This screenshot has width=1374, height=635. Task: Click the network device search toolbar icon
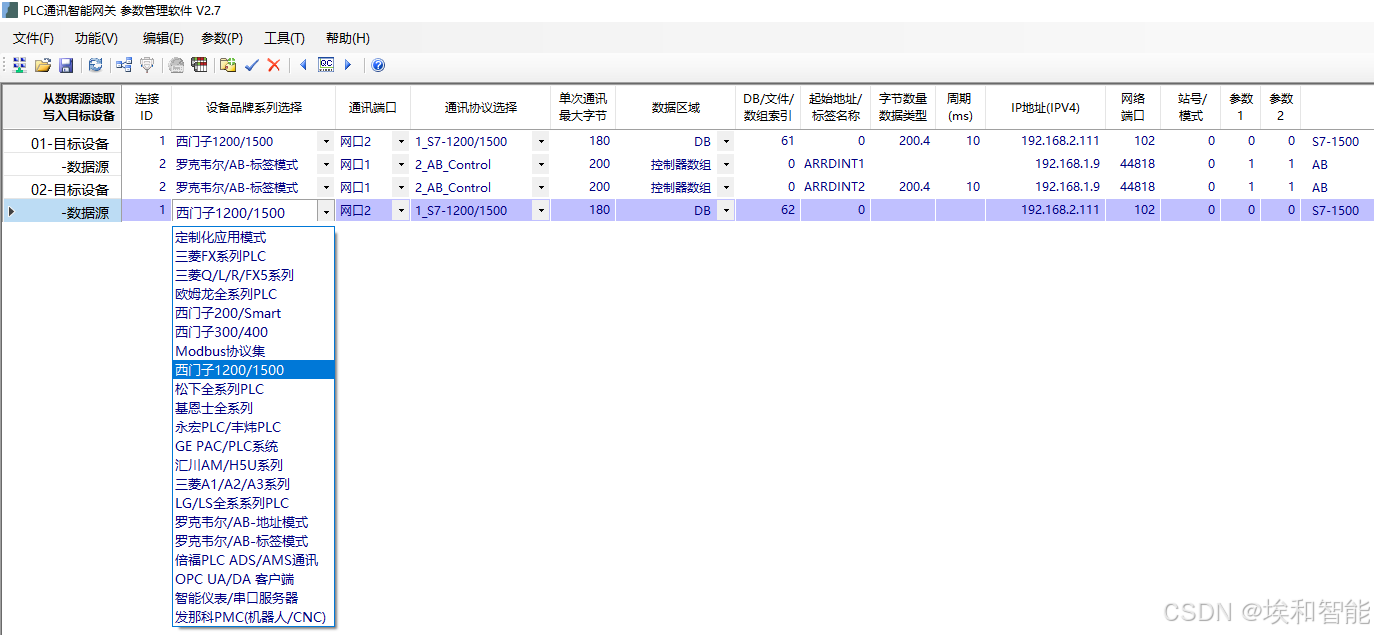(19, 65)
